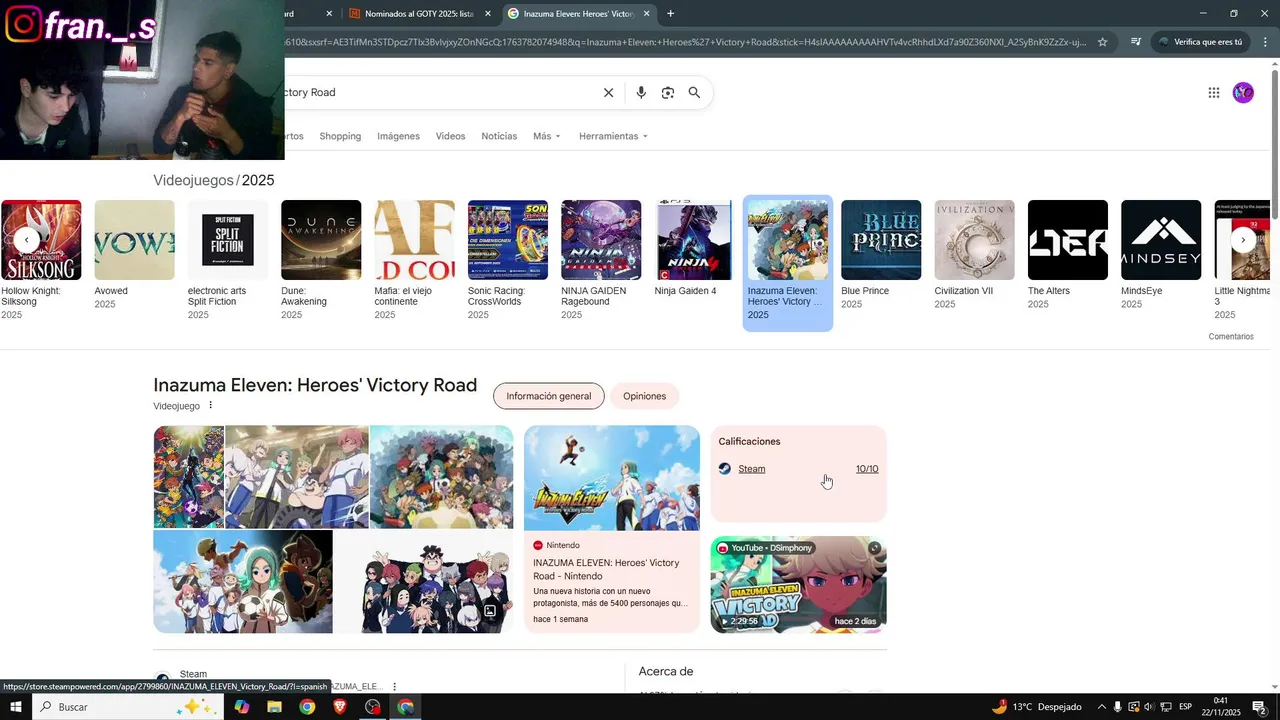Open the Comentarios feedback link
This screenshot has height=720, width=1280.
point(1230,337)
